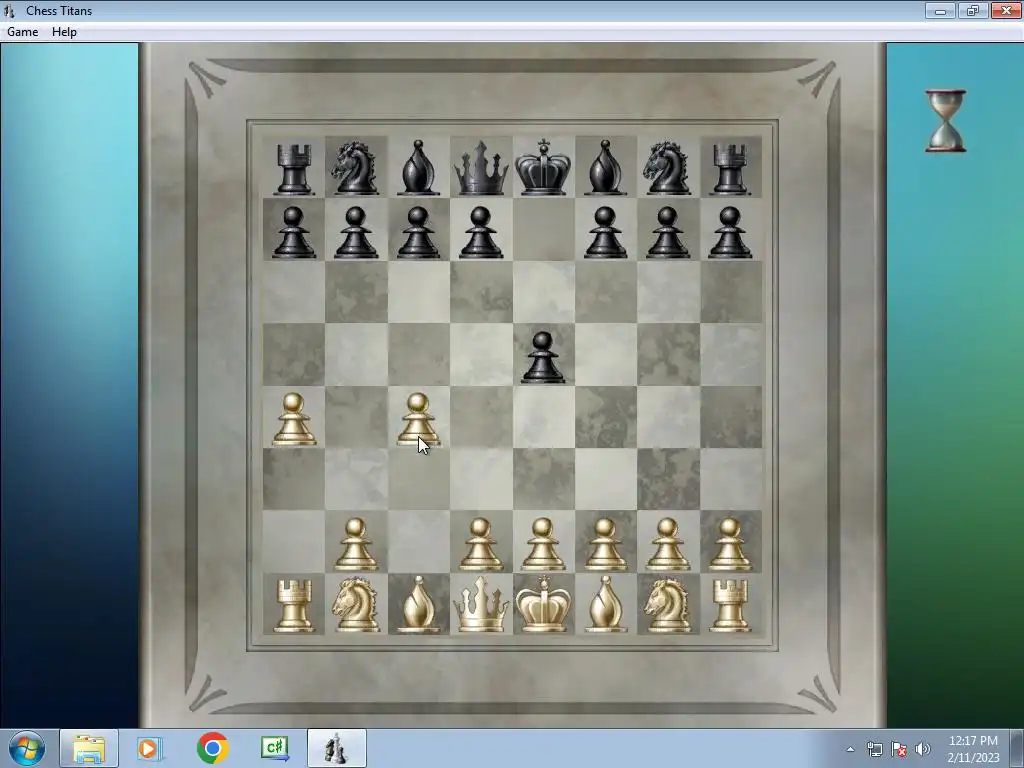This screenshot has width=1024, height=768.
Task: Pick the black pawn on g7
Action: 667,232
